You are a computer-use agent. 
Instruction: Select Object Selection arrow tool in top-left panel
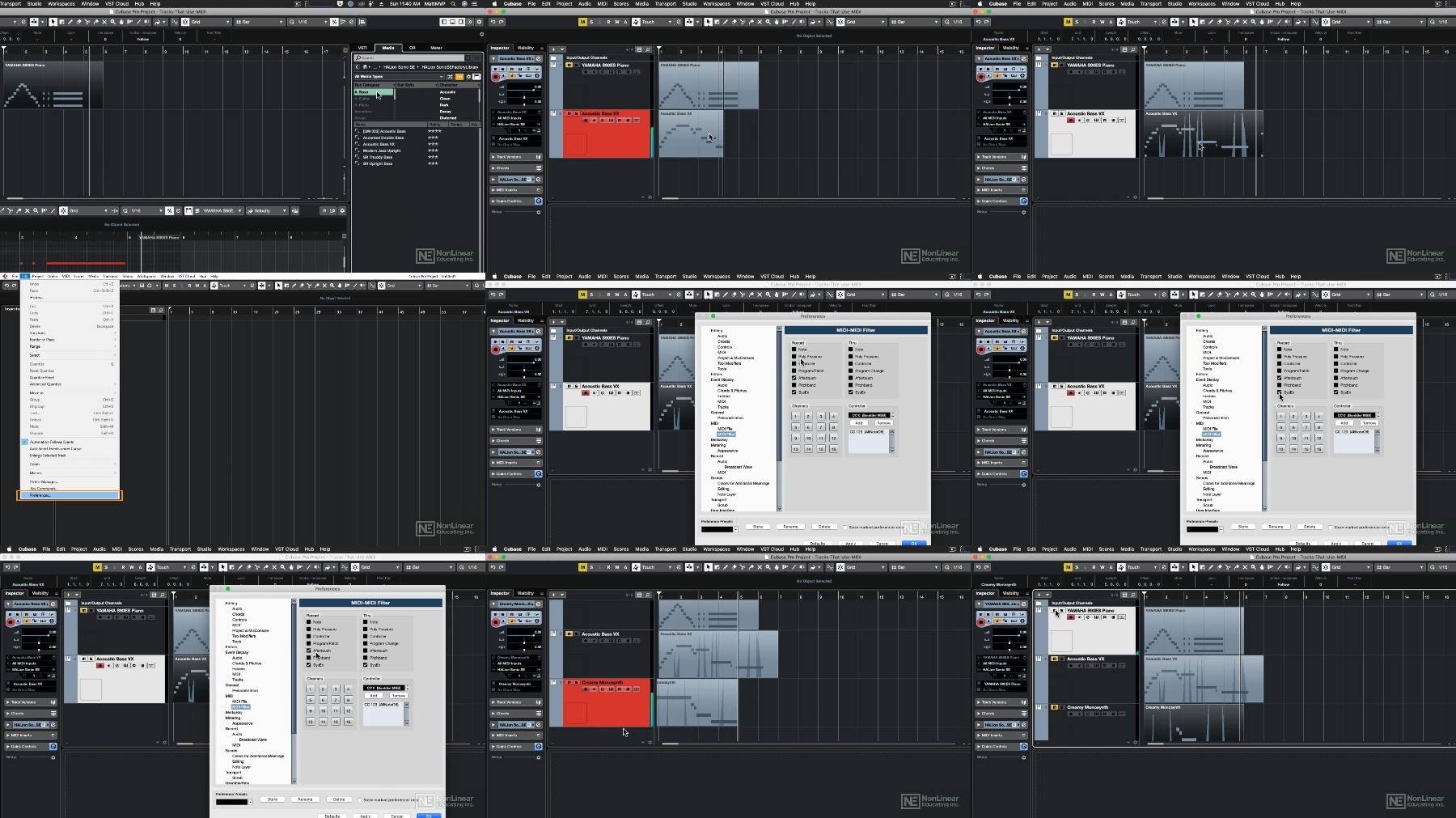[53, 22]
